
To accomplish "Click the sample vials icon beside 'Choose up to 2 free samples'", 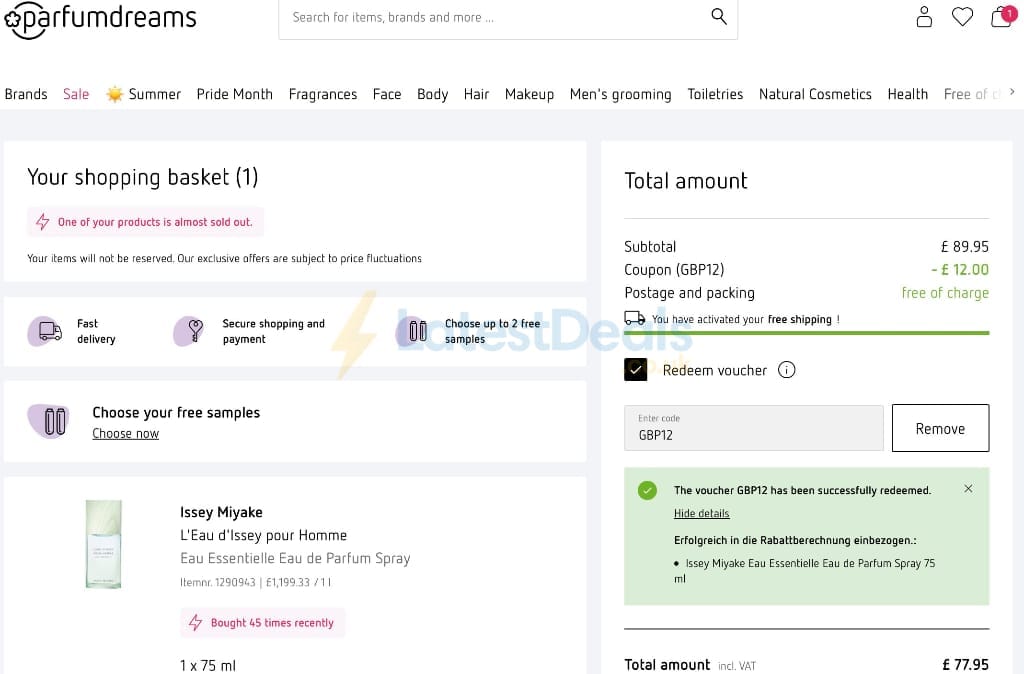I will click(x=414, y=331).
